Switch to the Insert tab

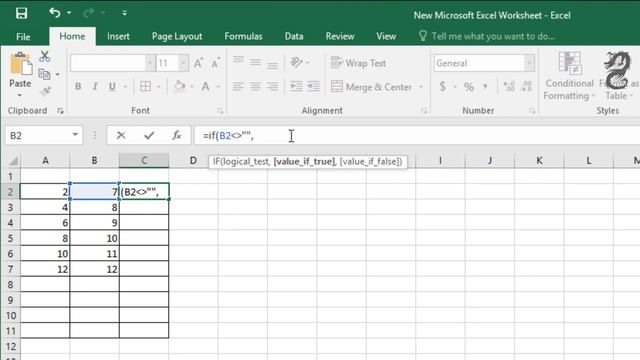(x=118, y=36)
